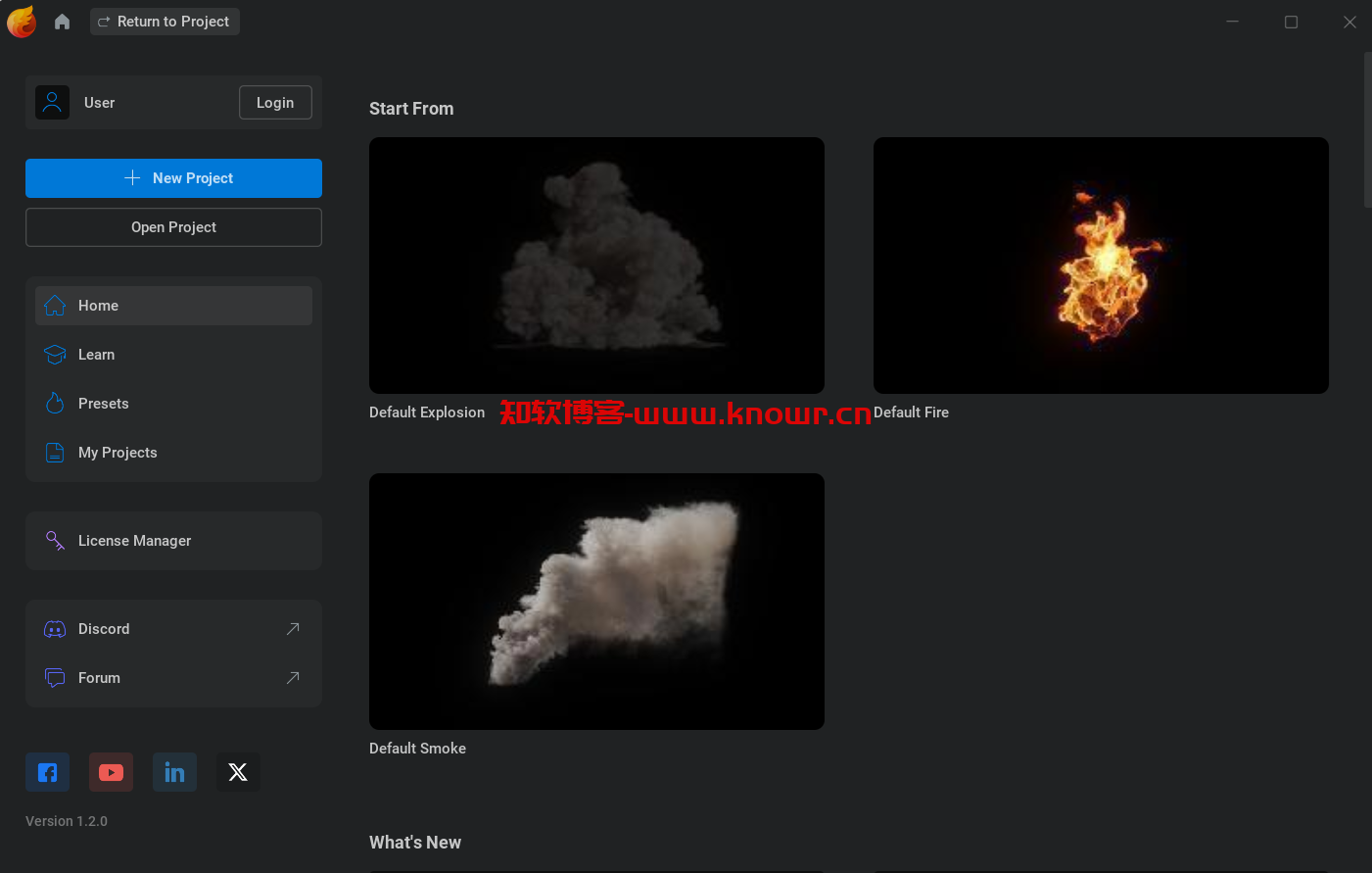Click the What's New heading

(x=415, y=843)
